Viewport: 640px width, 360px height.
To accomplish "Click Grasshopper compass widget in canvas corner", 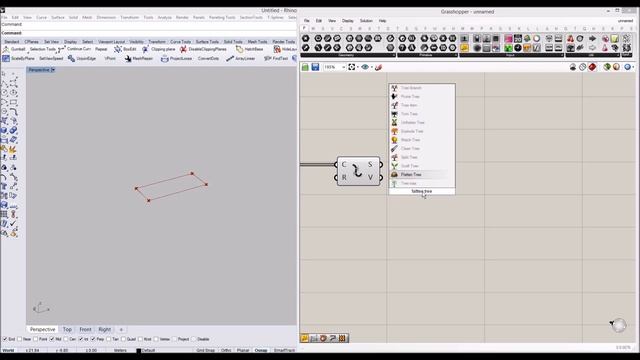I will pos(619,325).
